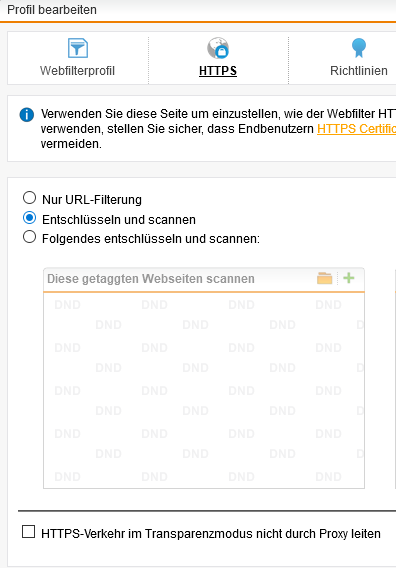Click the Folgendes entschlüsseln und scannen label text
Viewport: 396px width, 568px height.
point(151,239)
